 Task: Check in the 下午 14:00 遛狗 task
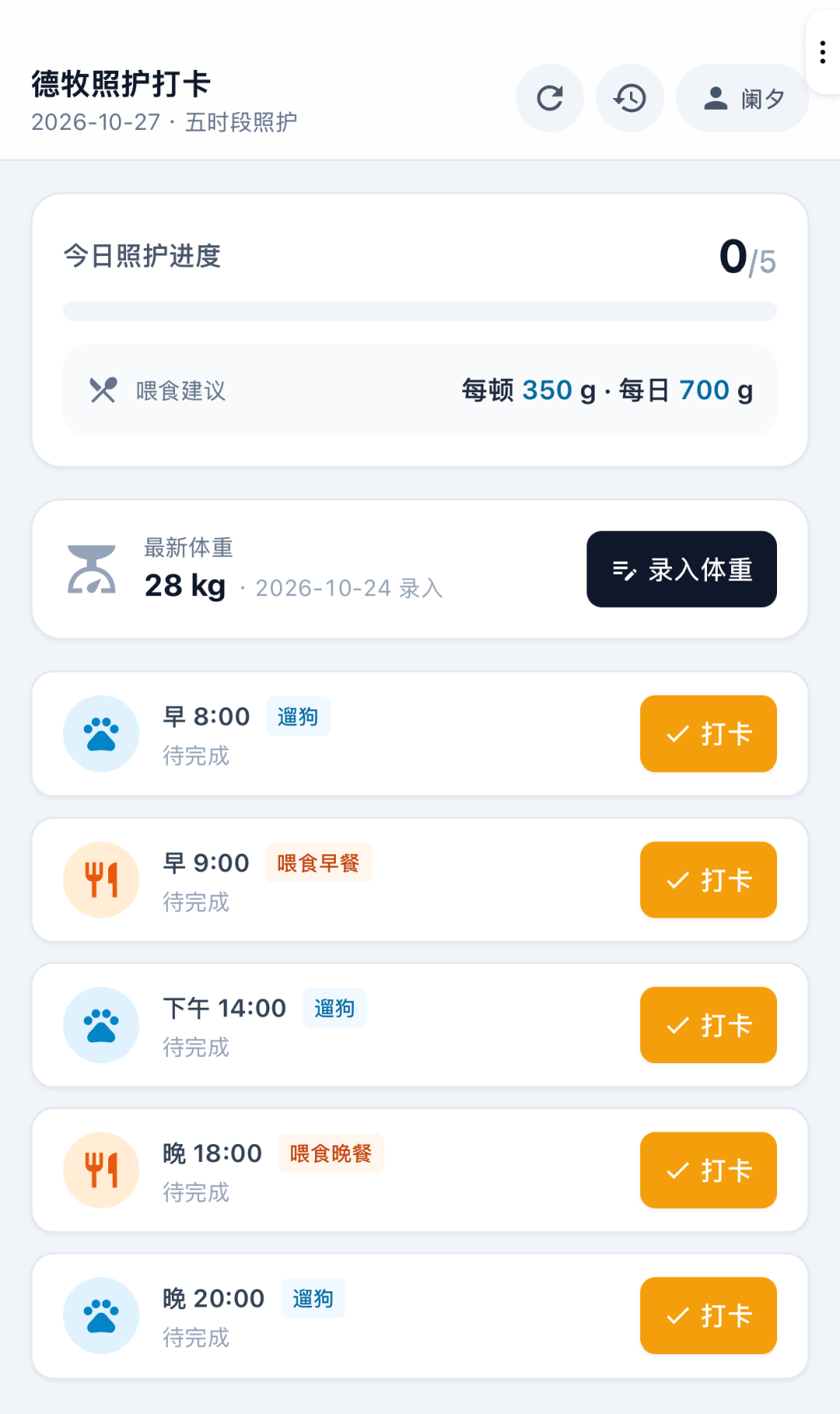pyautogui.click(x=709, y=1026)
